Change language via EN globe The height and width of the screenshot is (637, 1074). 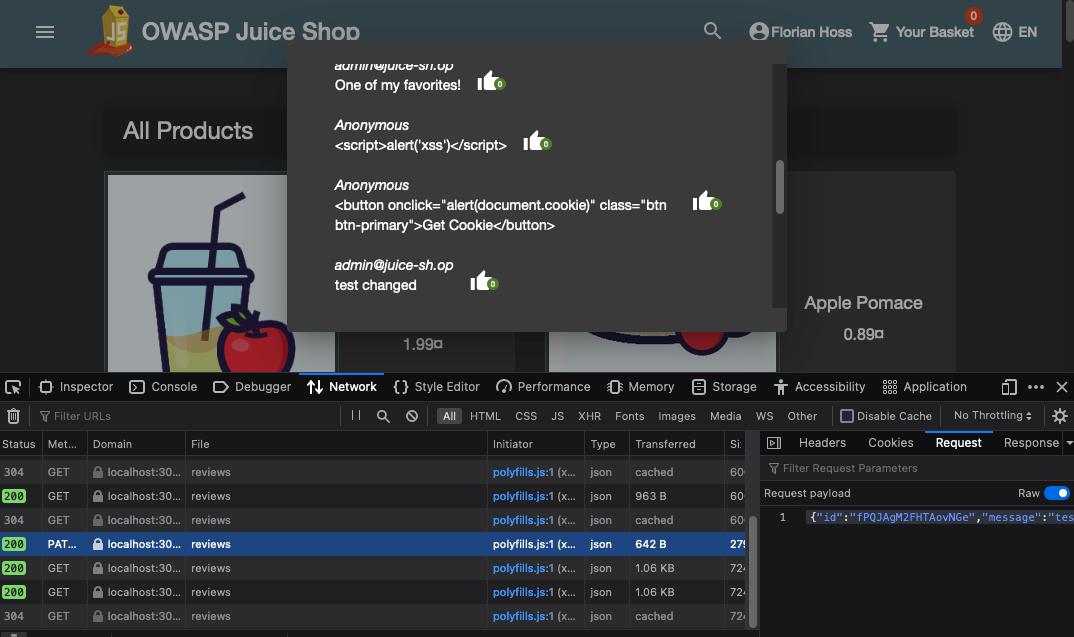click(x=1014, y=32)
